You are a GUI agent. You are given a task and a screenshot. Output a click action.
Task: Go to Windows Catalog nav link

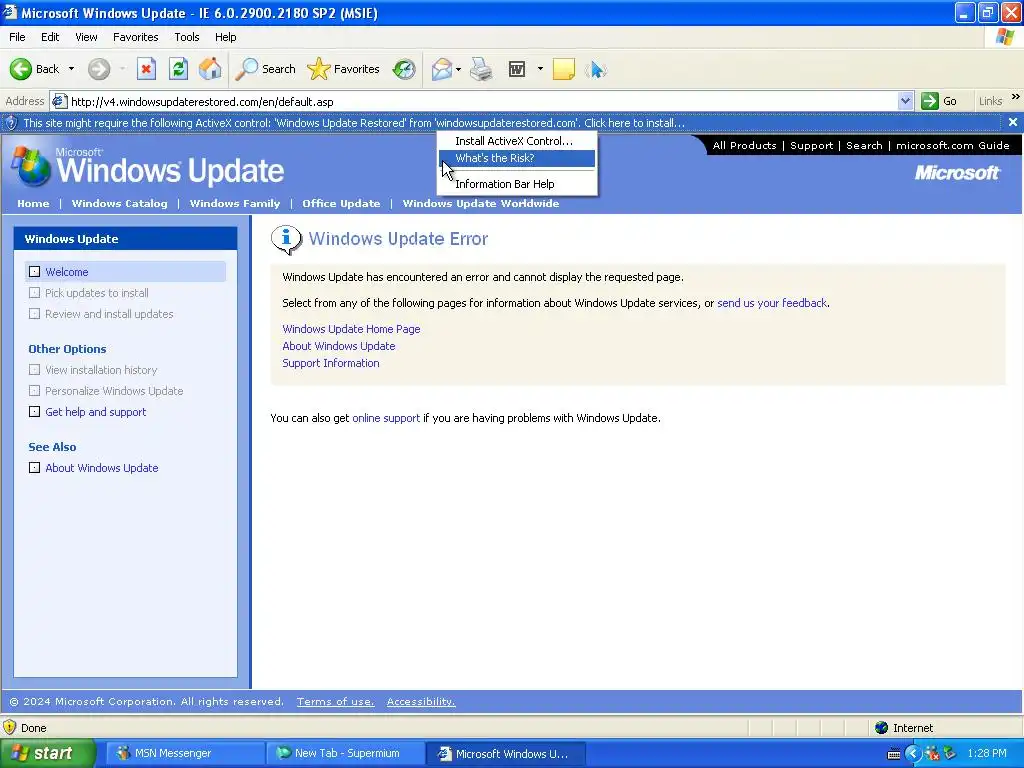[x=120, y=203]
